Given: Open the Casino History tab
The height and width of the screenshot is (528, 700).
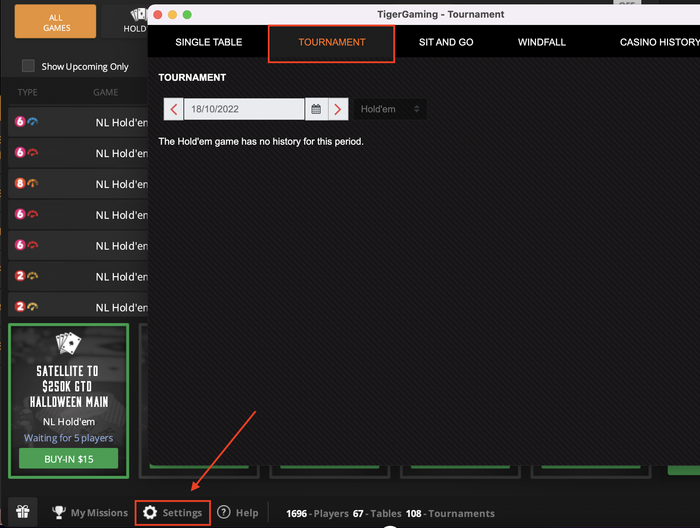Looking at the screenshot, I should coord(659,42).
